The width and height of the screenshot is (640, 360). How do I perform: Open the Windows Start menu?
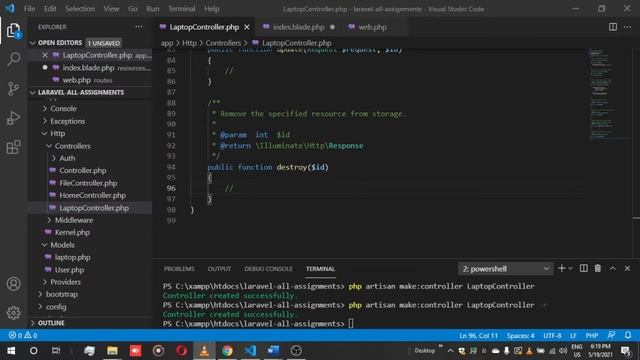[11, 351]
